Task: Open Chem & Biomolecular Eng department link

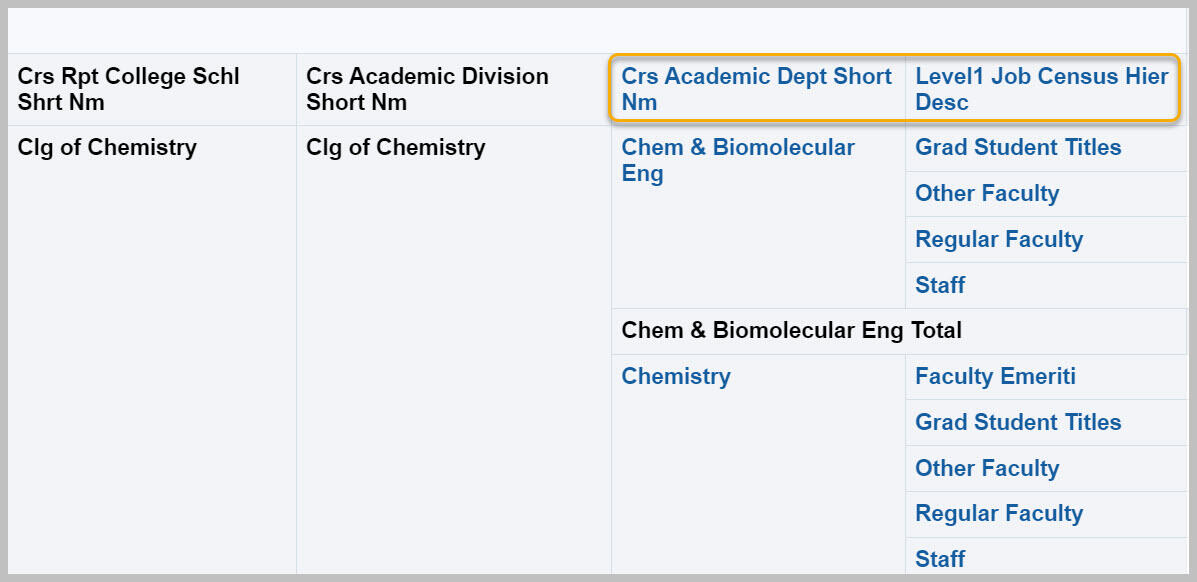Action: 737,160
